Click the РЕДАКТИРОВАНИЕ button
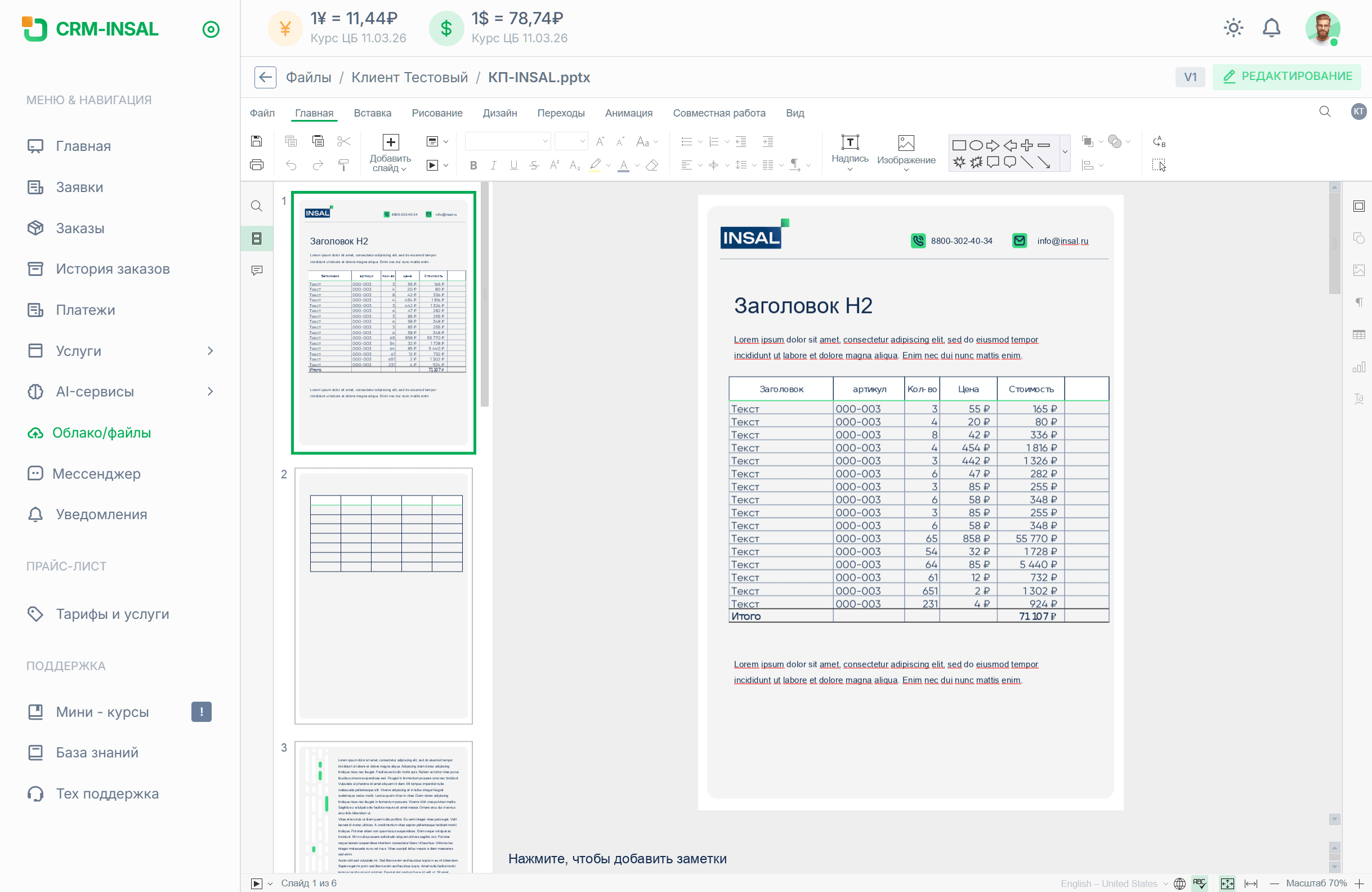The image size is (1372, 892). coord(1286,77)
